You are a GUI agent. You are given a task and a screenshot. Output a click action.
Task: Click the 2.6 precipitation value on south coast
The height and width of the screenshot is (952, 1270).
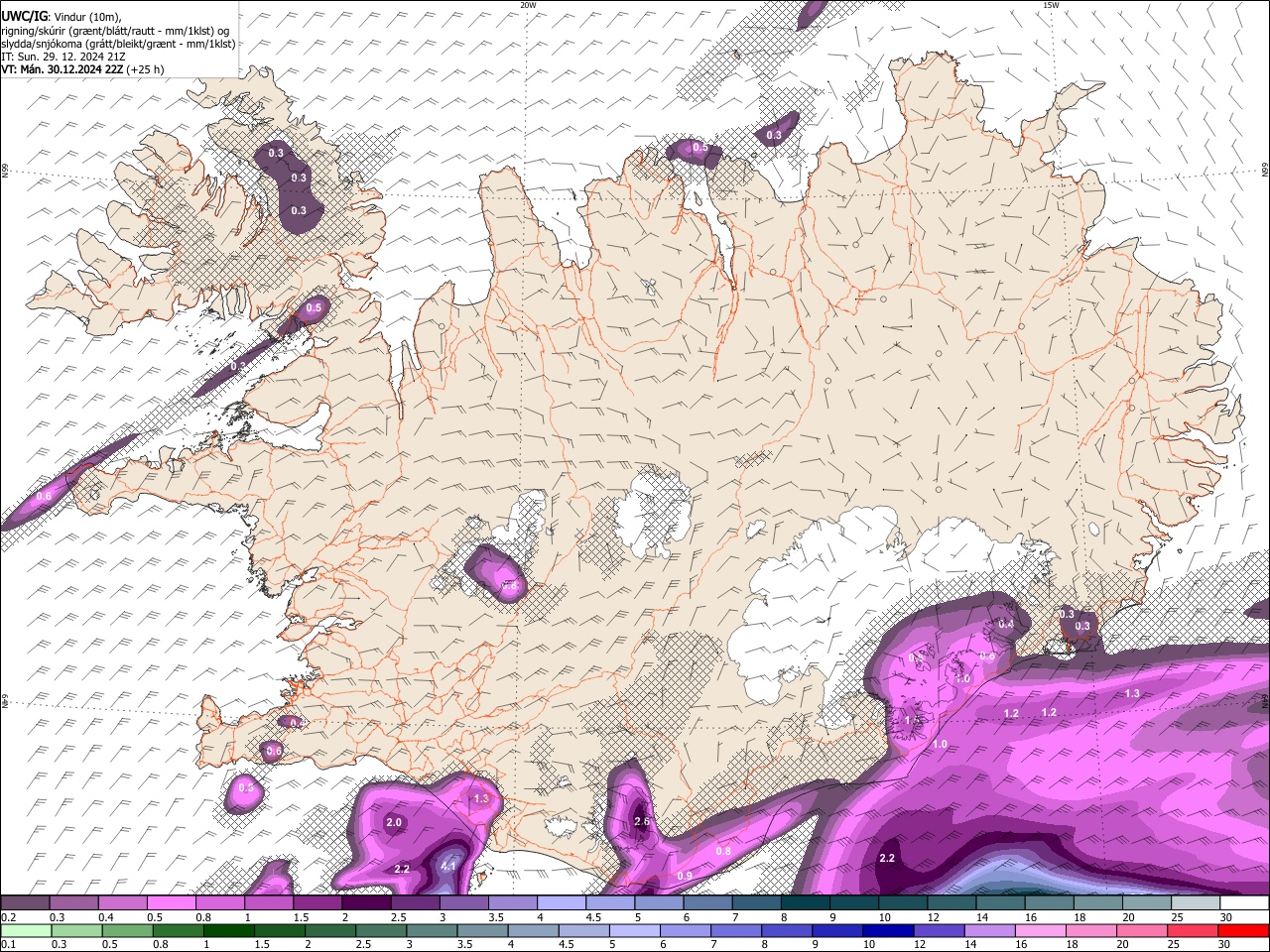coord(642,821)
